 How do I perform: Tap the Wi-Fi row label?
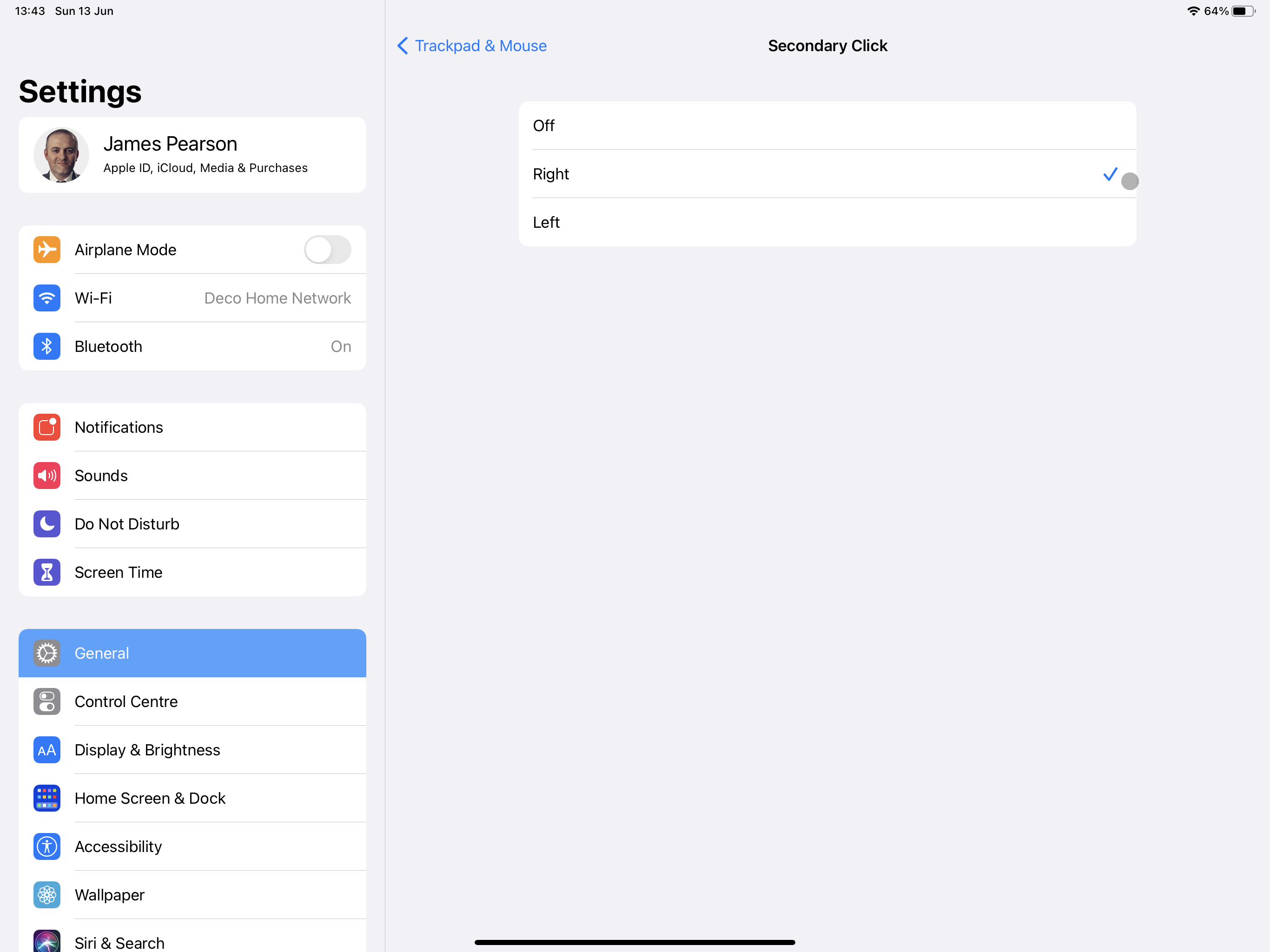pos(93,298)
